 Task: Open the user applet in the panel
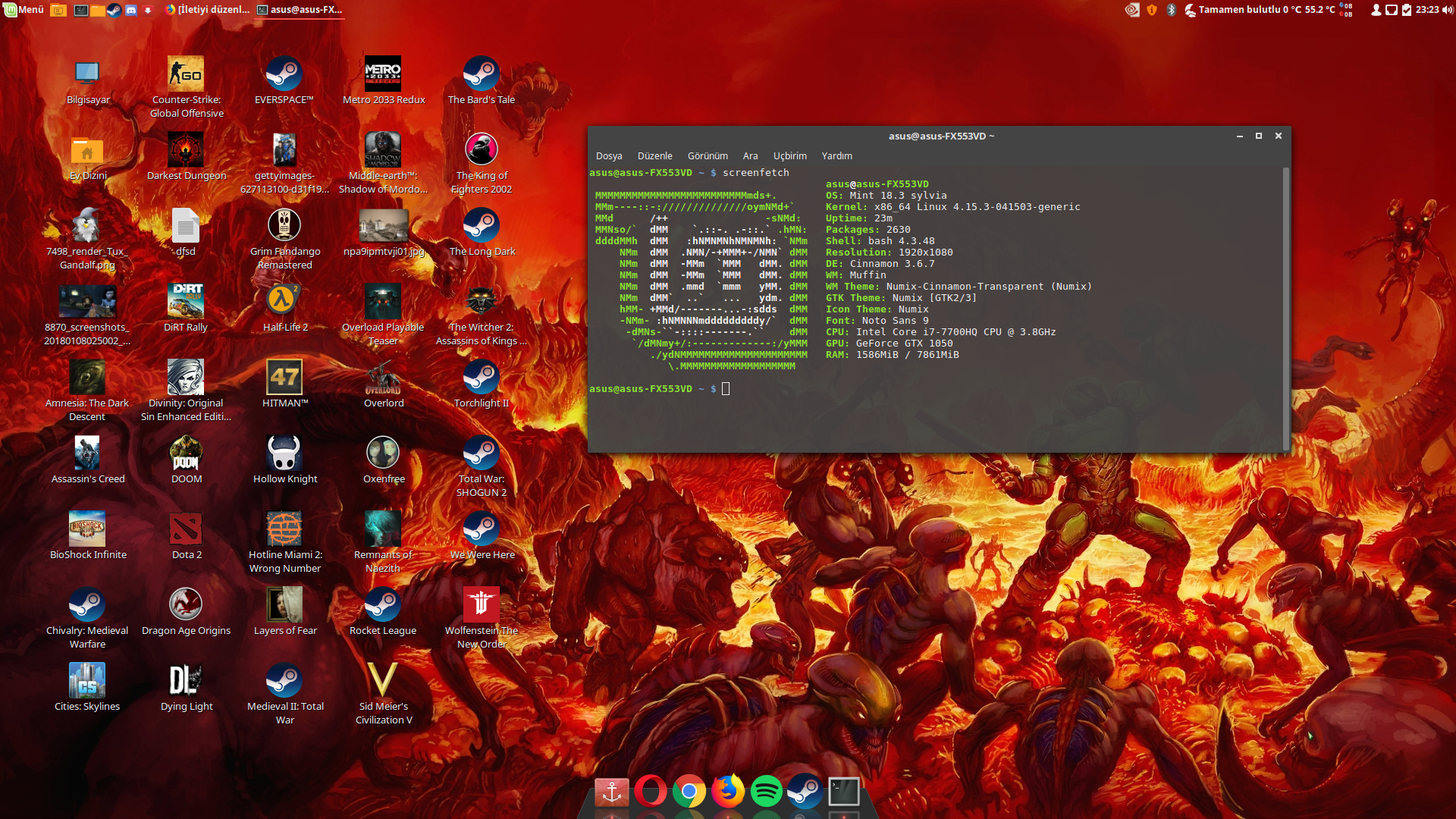click(x=1376, y=10)
